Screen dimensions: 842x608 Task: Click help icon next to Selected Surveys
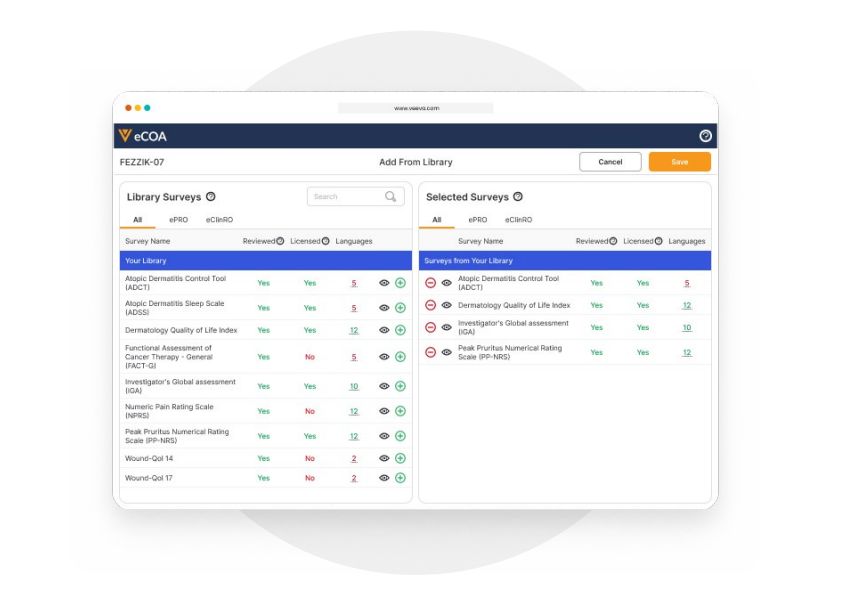point(517,197)
